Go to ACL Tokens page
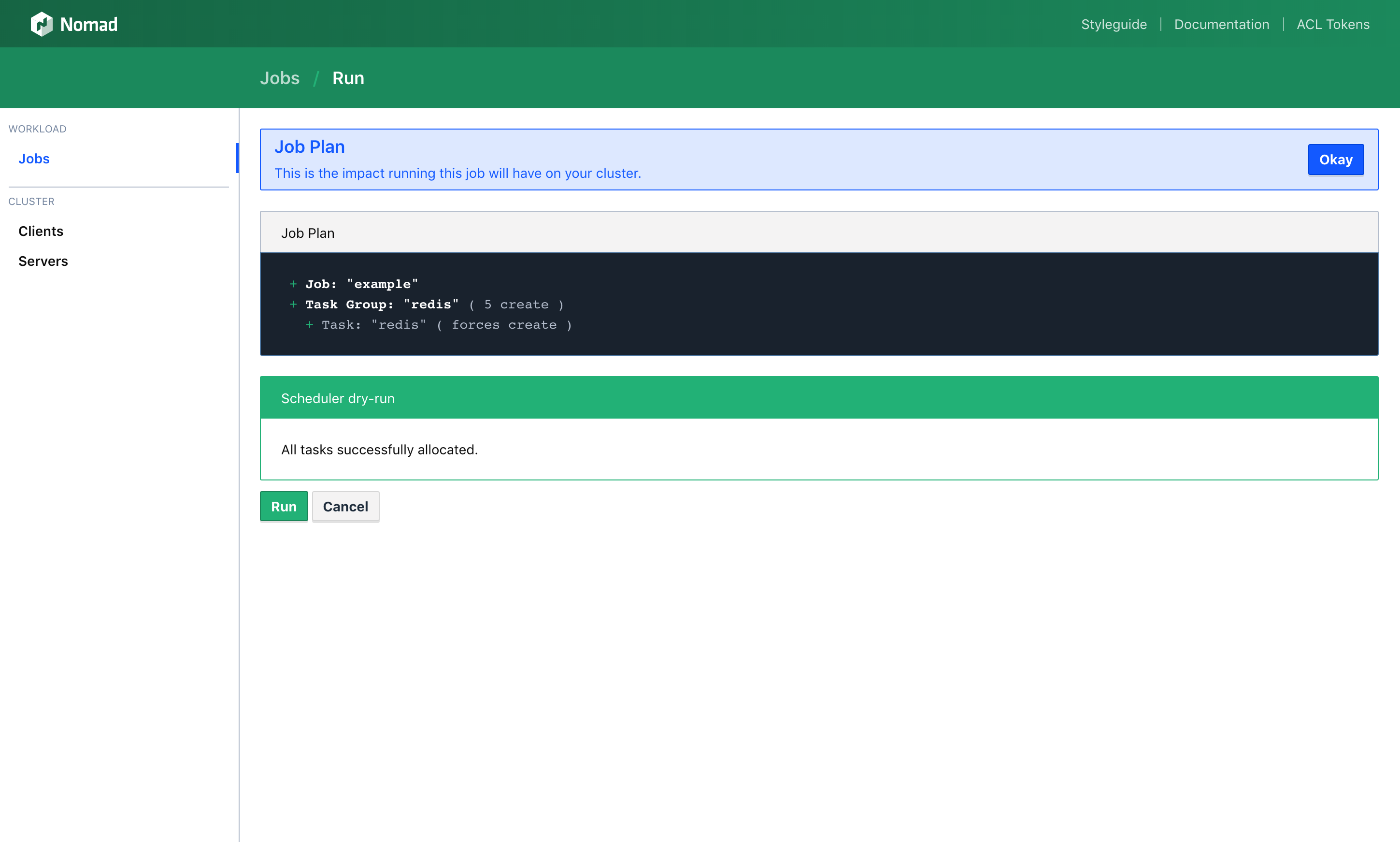The width and height of the screenshot is (1400, 842). (1332, 24)
